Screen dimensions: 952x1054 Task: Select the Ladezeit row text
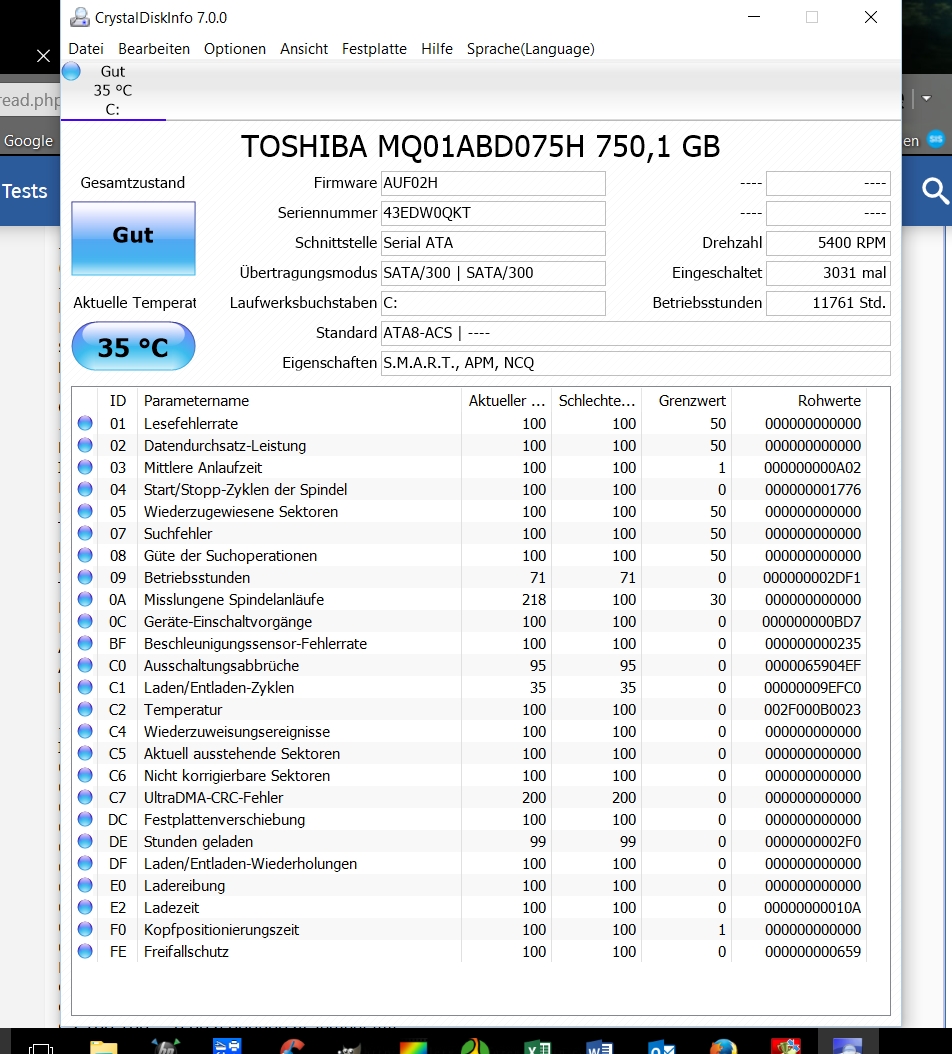171,907
